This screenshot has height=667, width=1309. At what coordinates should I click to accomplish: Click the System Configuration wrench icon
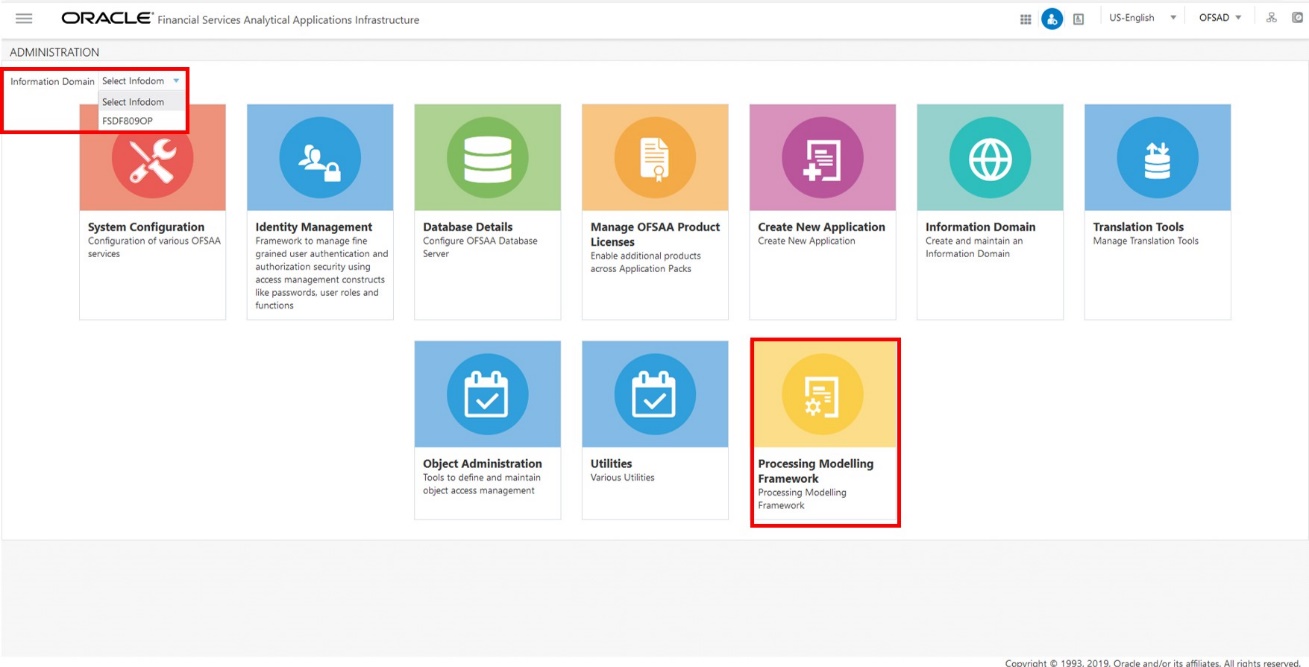153,158
